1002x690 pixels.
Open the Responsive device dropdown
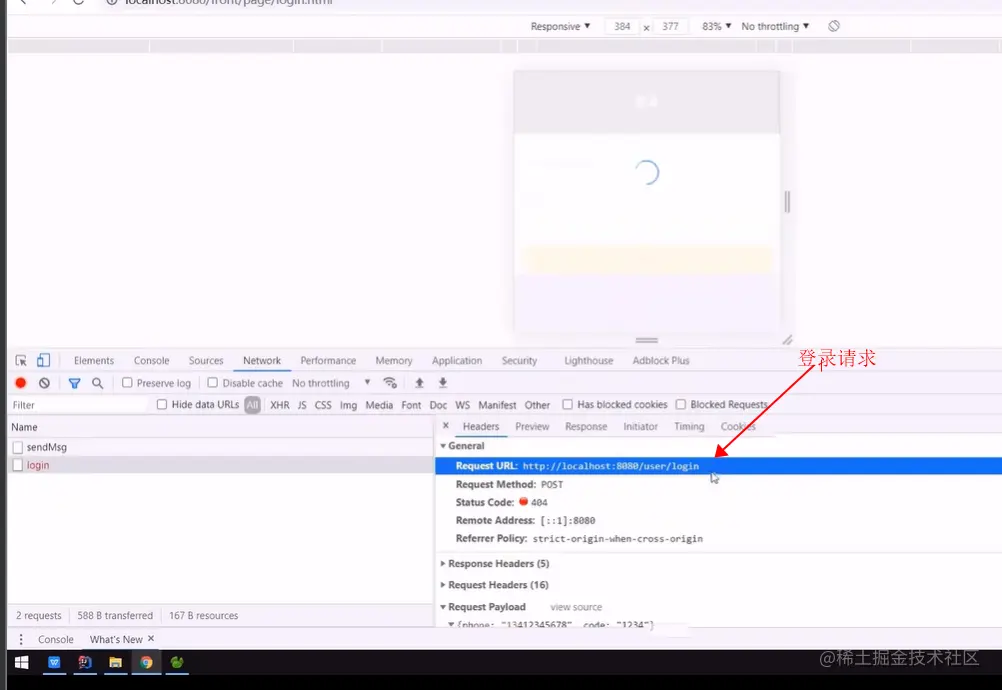coord(560,26)
